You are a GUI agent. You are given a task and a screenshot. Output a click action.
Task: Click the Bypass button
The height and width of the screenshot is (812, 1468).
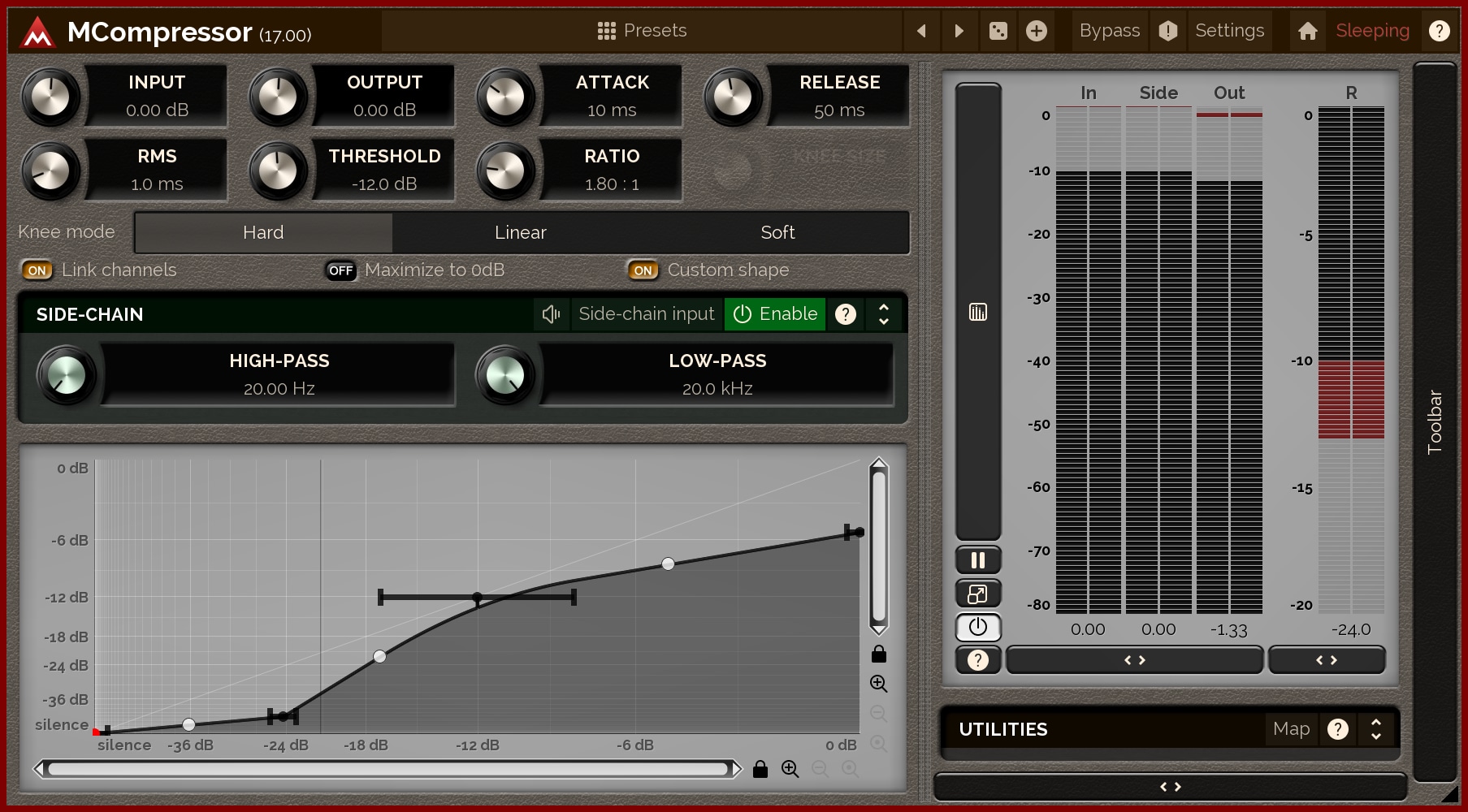[x=1109, y=31]
